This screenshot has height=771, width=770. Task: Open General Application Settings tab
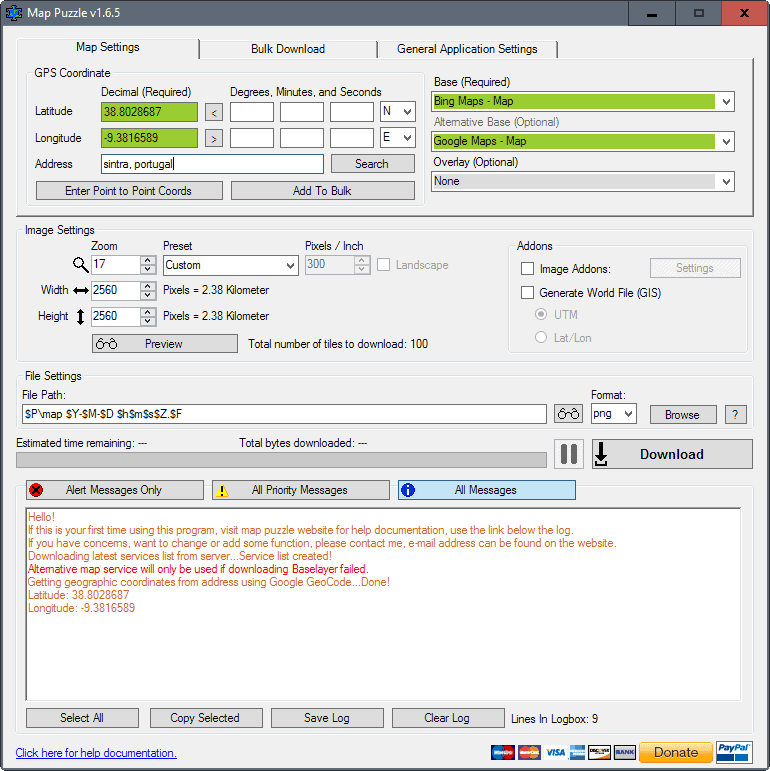coord(467,49)
